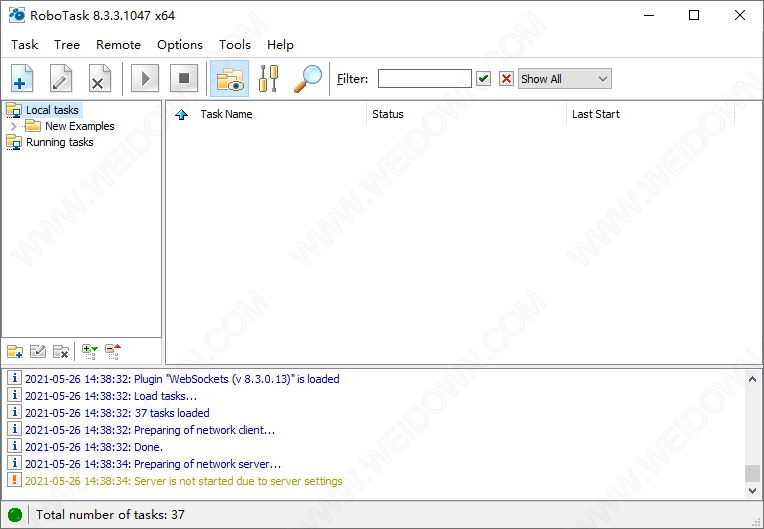
Task: Stop the task with the stop button
Action: (184, 78)
